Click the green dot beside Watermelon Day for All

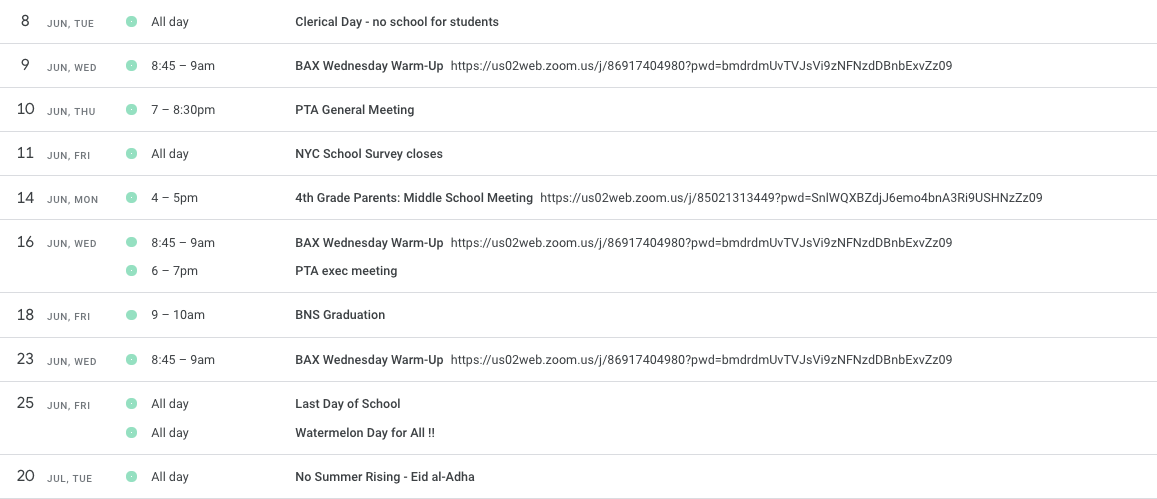[131, 433]
